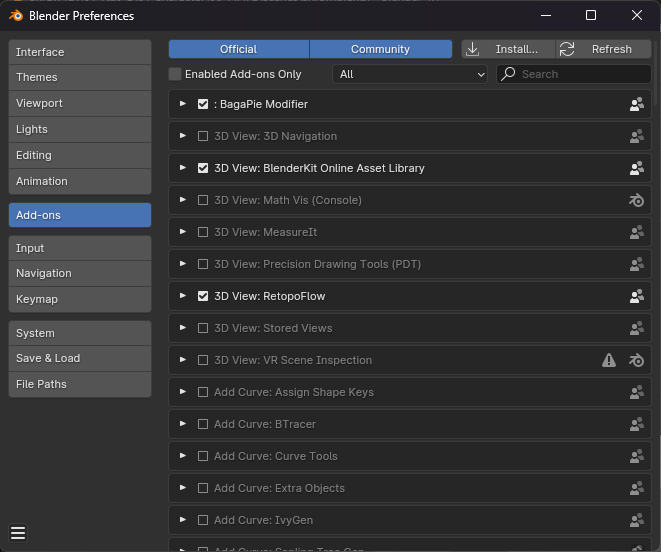Click the community icon on Stored Views row

[637, 328]
